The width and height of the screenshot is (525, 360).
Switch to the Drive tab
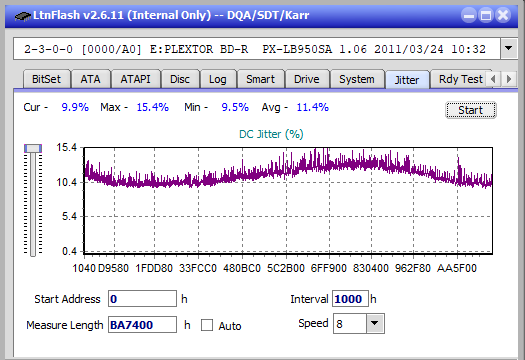click(307, 79)
